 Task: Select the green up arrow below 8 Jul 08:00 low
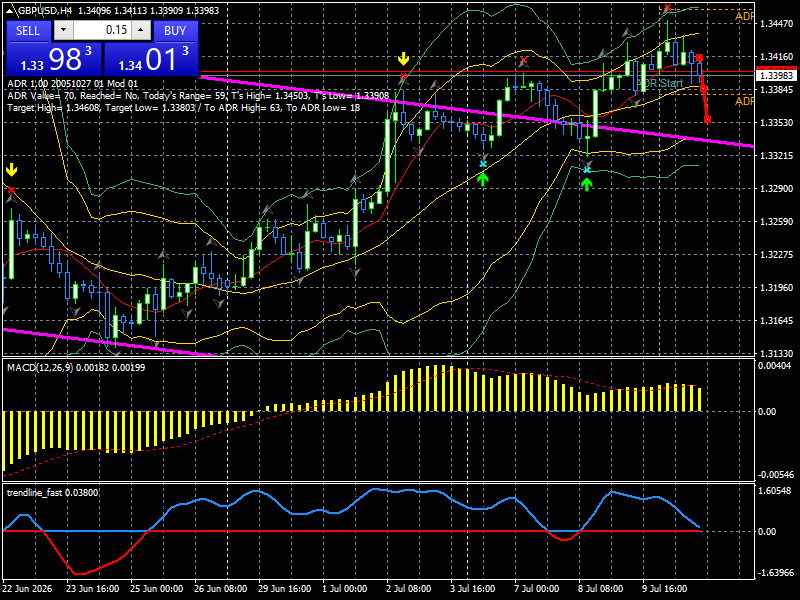587,184
